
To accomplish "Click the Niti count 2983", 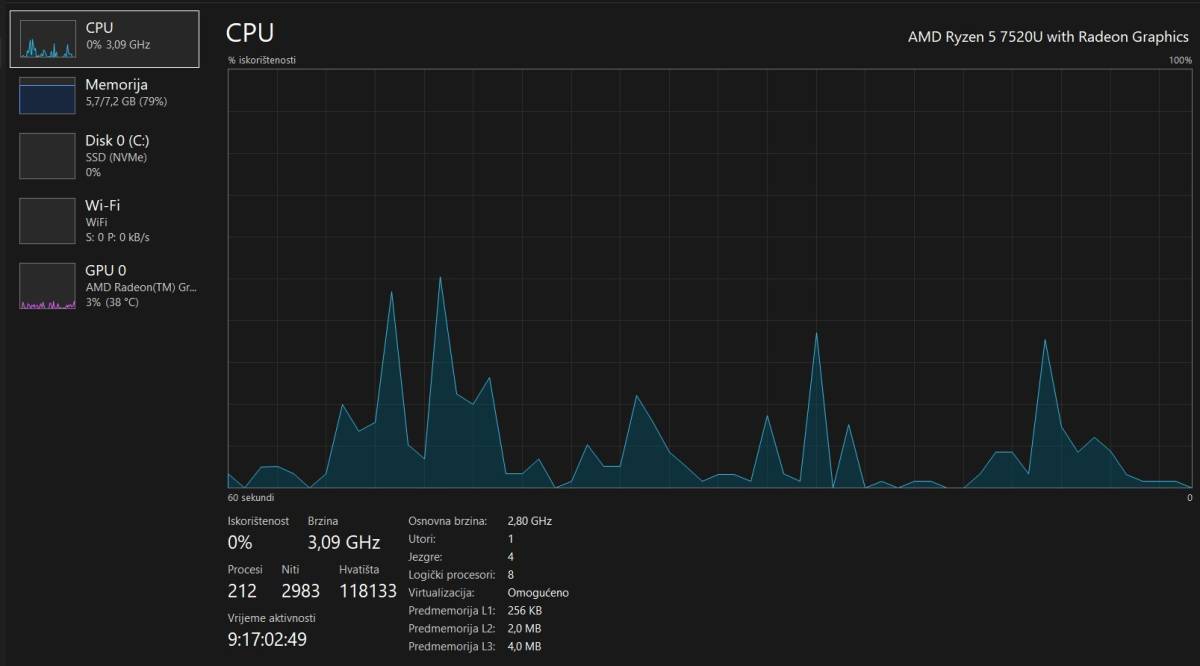I will pyautogui.click(x=300, y=591).
